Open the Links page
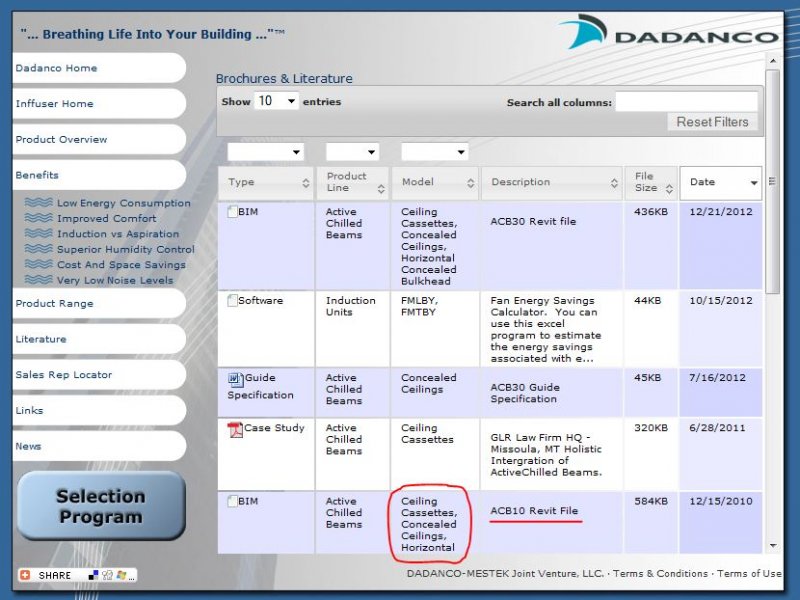800x600 pixels. click(x=99, y=410)
